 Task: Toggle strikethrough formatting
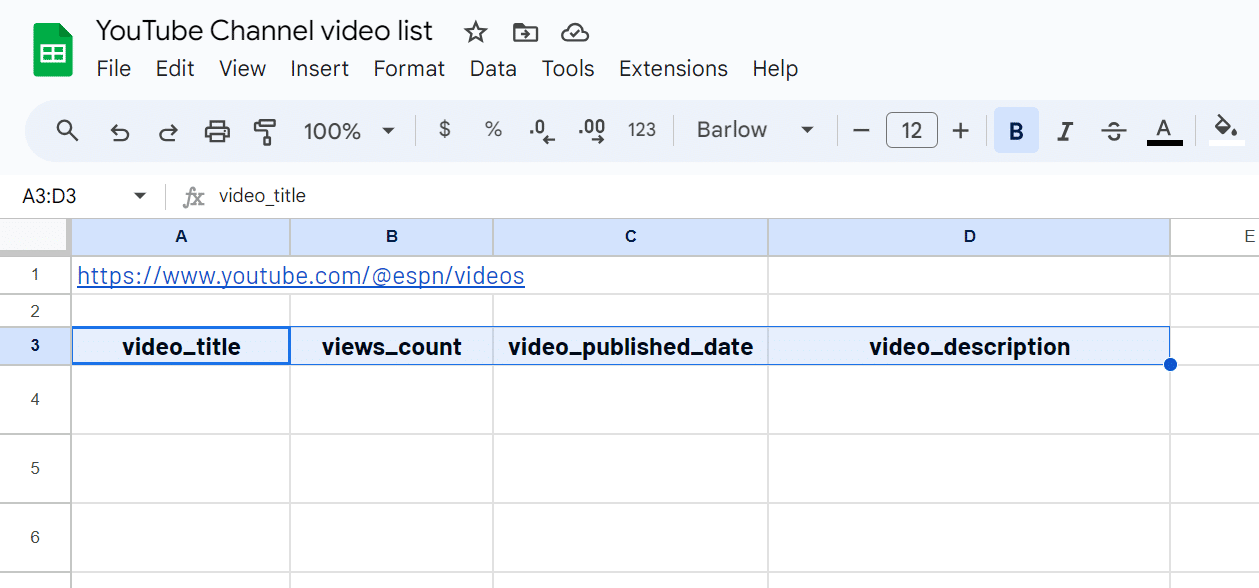click(1114, 131)
